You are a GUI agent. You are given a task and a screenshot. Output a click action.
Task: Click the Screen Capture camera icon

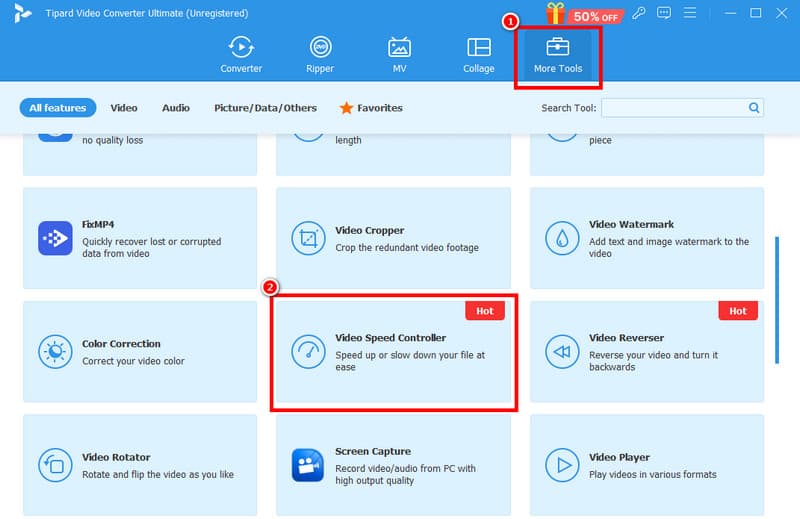point(308,465)
